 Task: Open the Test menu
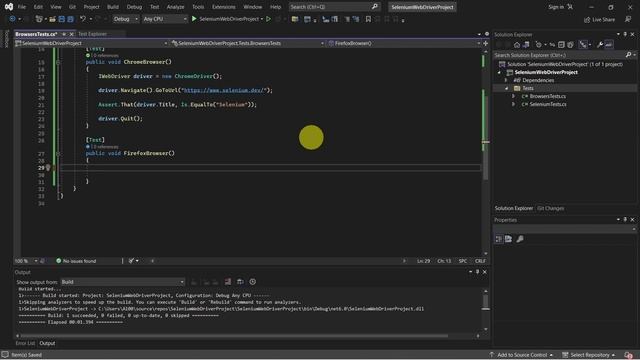(154, 7)
